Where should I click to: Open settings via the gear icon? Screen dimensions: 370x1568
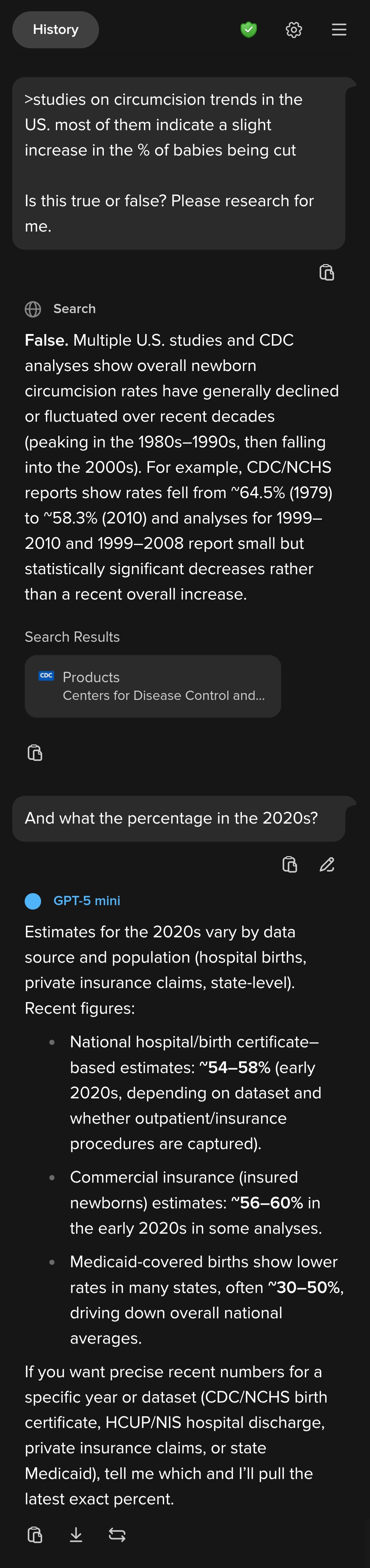click(x=294, y=30)
